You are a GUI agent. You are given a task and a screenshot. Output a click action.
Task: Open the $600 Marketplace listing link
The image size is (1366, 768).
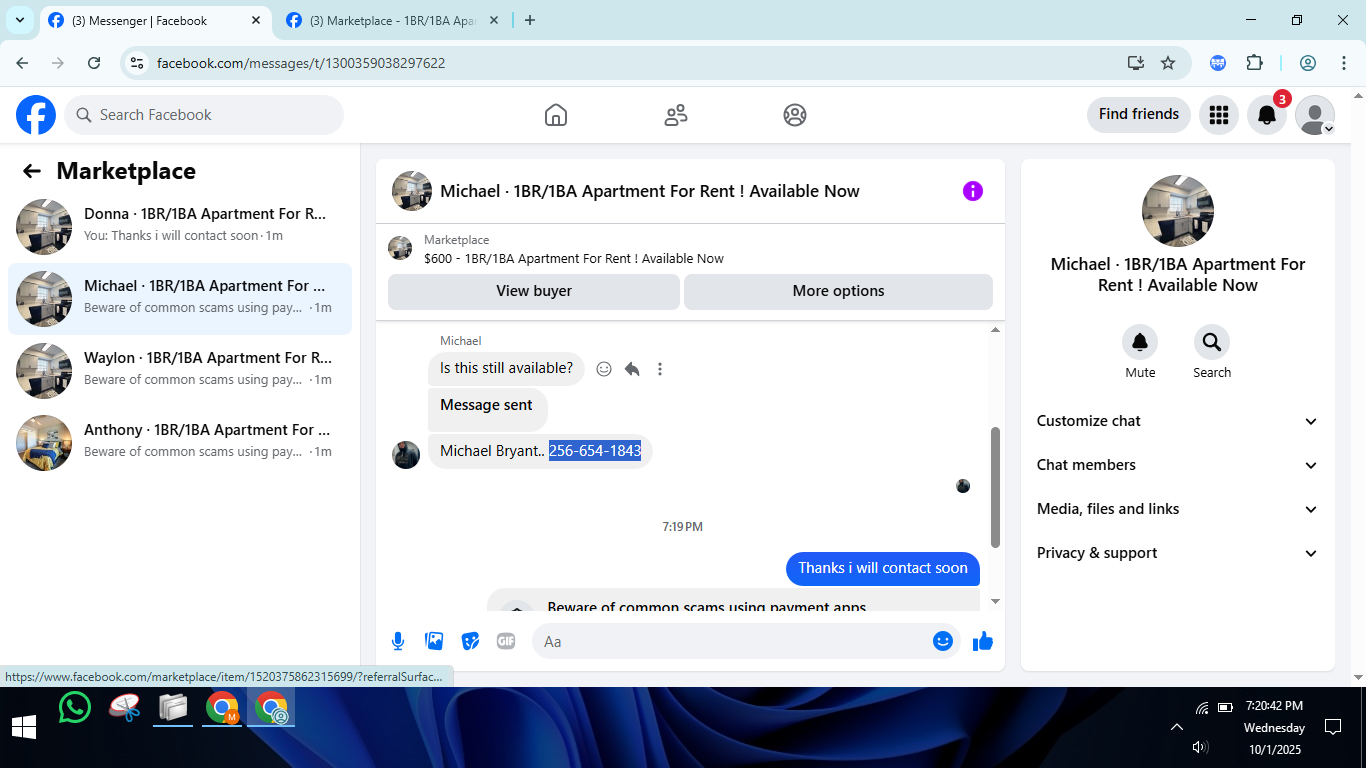pyautogui.click(x=574, y=258)
